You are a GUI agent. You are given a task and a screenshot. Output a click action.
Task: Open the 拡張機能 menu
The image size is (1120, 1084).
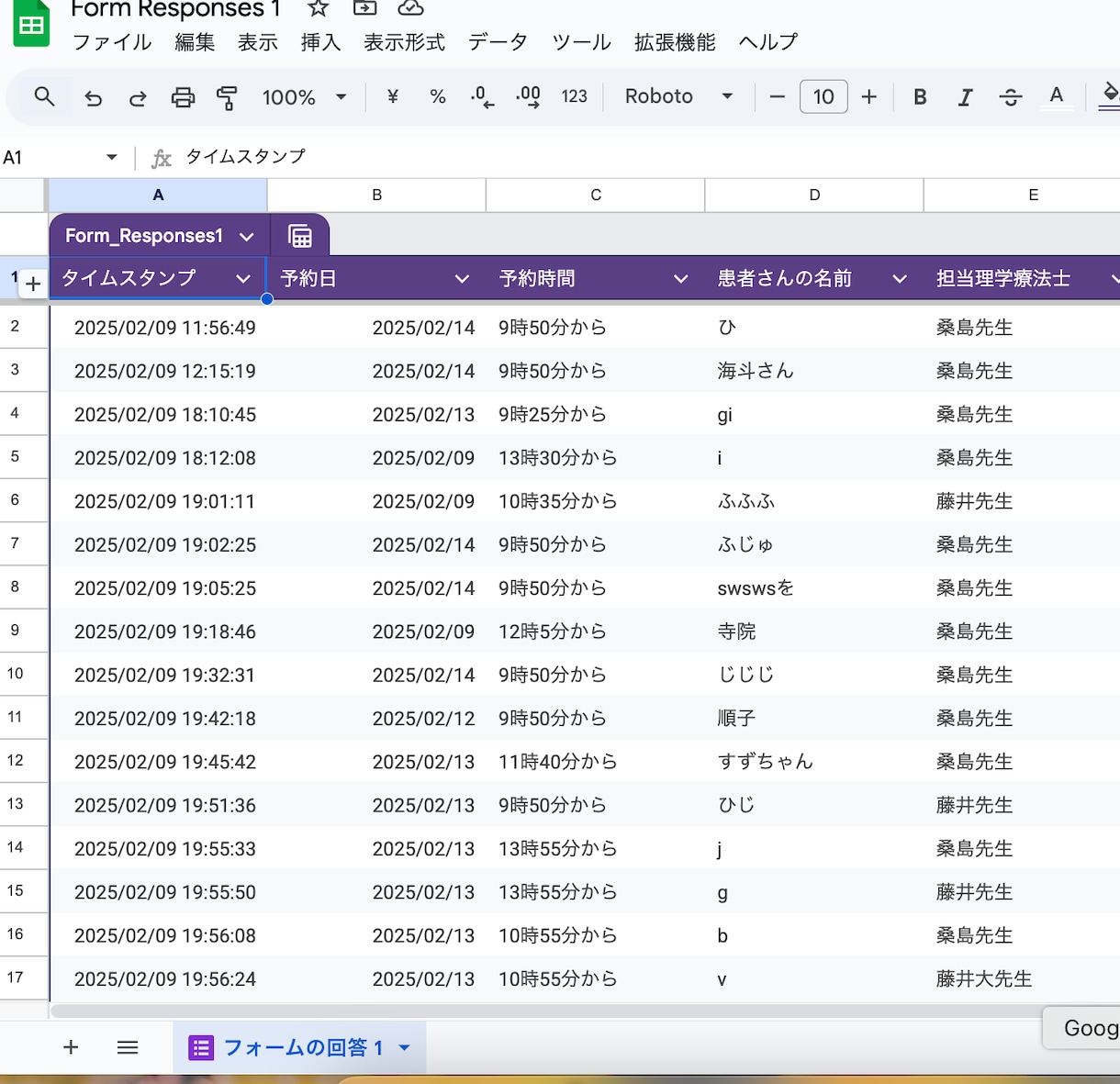(675, 42)
